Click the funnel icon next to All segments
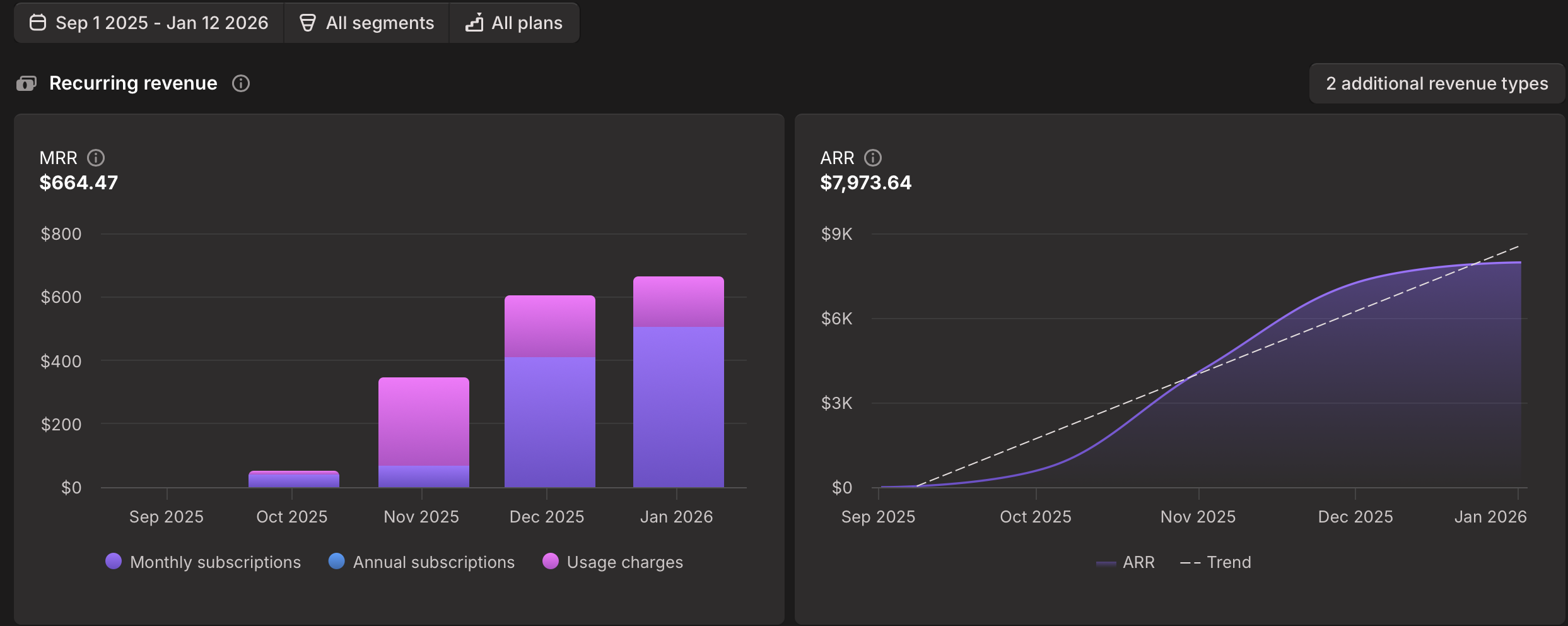 click(x=307, y=22)
